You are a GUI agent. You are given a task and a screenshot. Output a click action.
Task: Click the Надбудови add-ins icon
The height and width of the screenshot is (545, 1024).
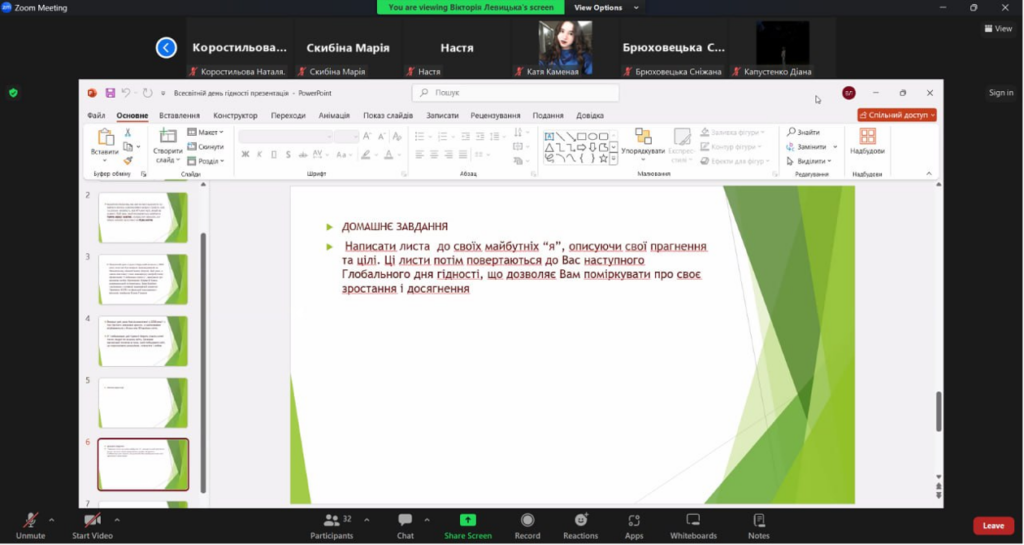tap(867, 141)
